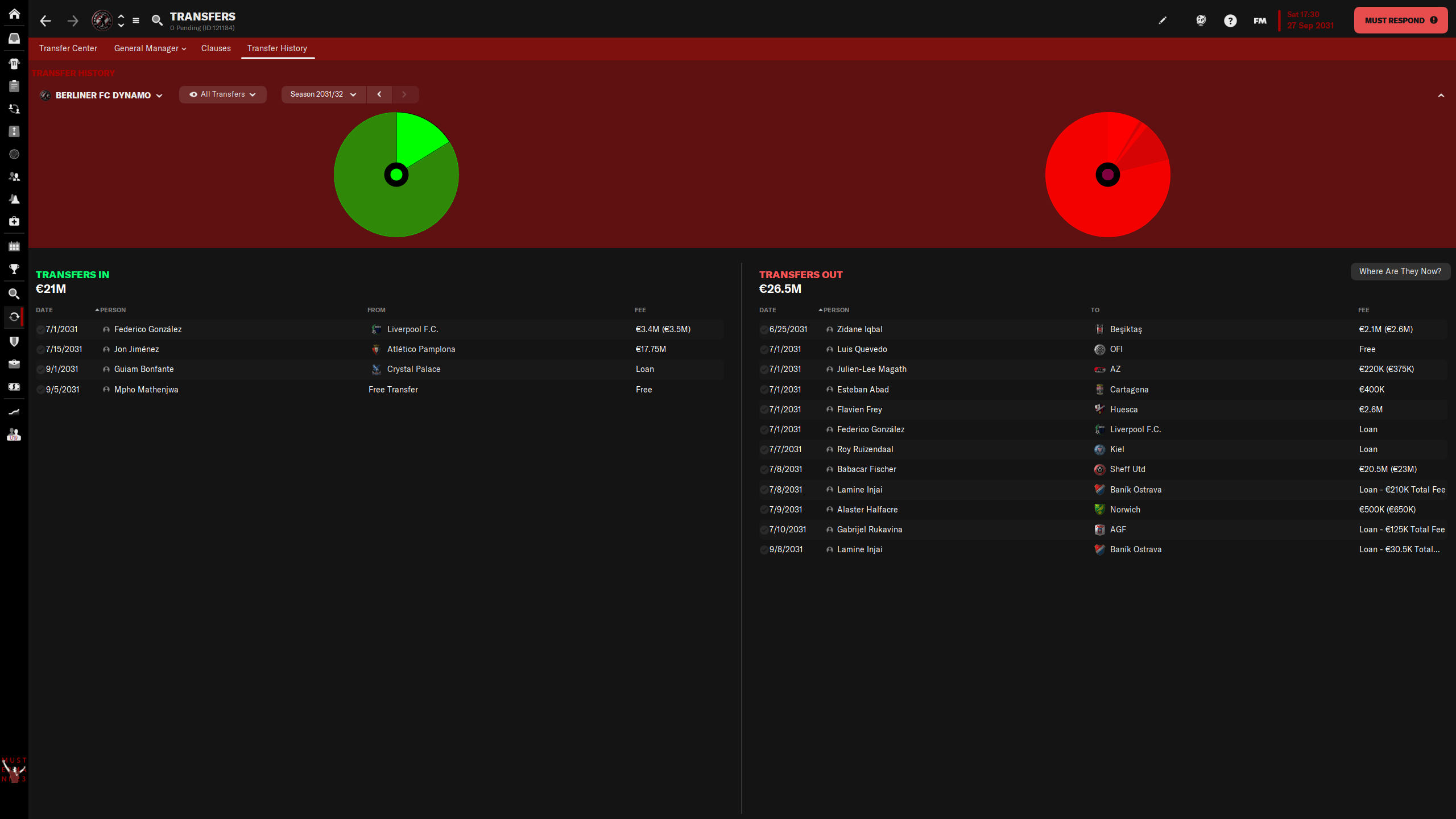Image resolution: width=1456 pixels, height=819 pixels.
Task: Click the Must Respond button
Action: click(x=1400, y=20)
